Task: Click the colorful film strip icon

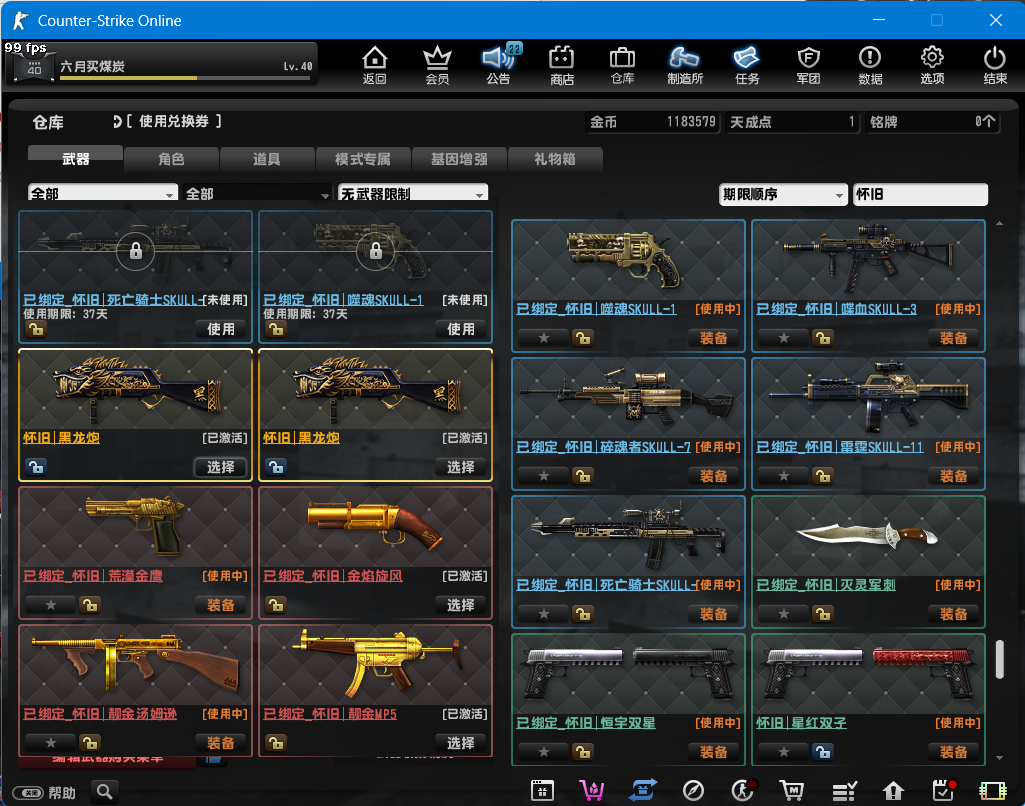Action: (992, 791)
